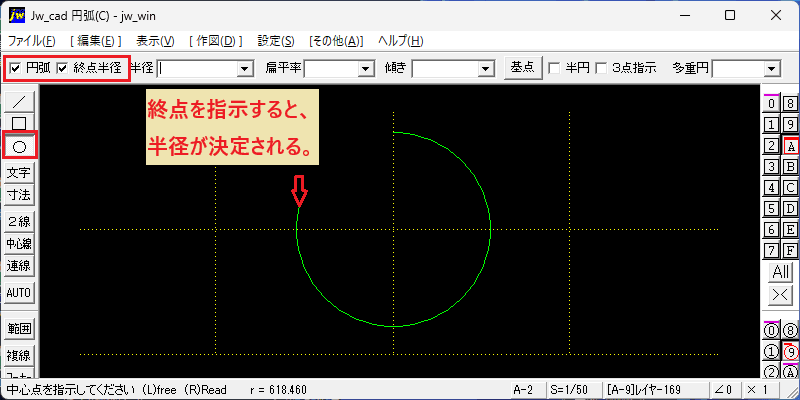Open the 表示(V) menu
Viewport: 800px width, 400px height.
click(x=156, y=41)
